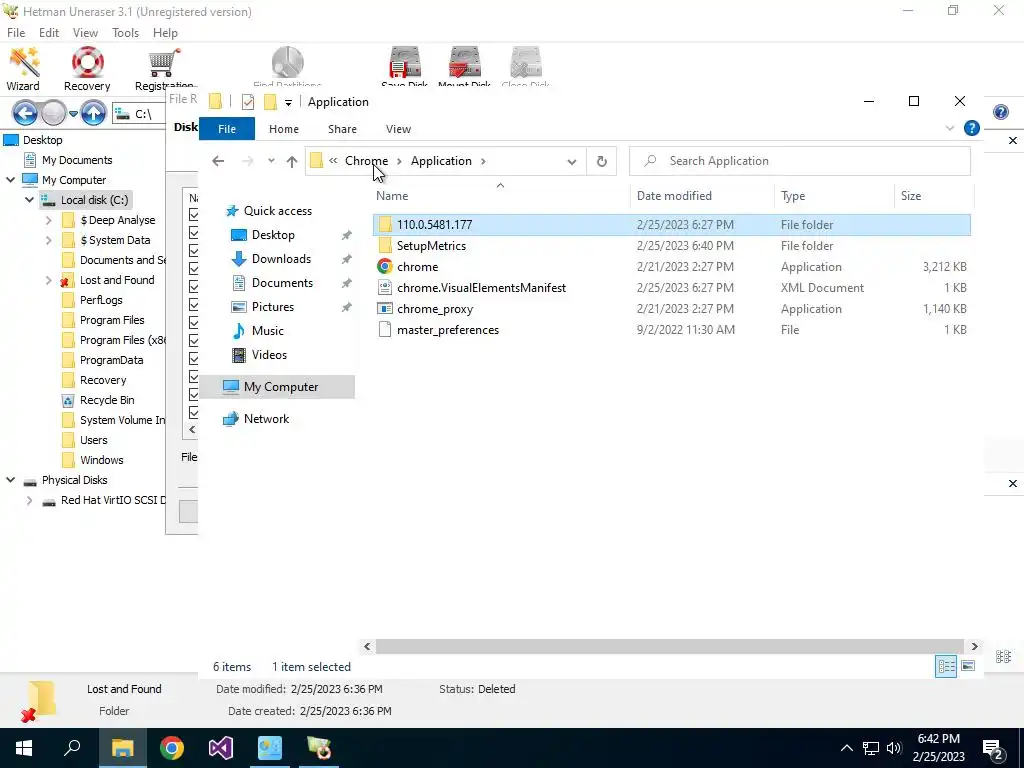
Task: Click inside Search Application field
Action: pos(800,161)
